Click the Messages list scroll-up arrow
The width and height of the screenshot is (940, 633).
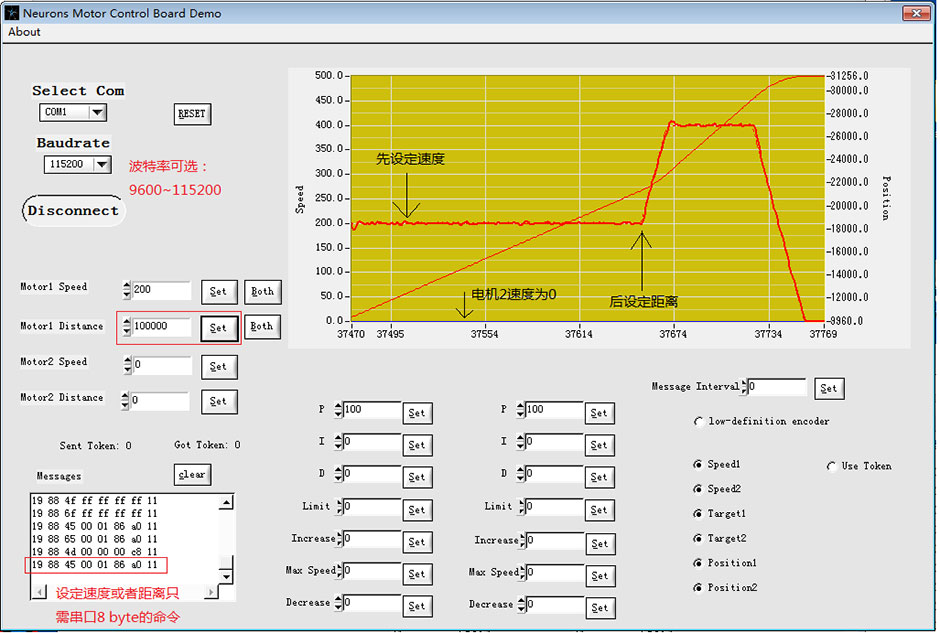[x=226, y=502]
